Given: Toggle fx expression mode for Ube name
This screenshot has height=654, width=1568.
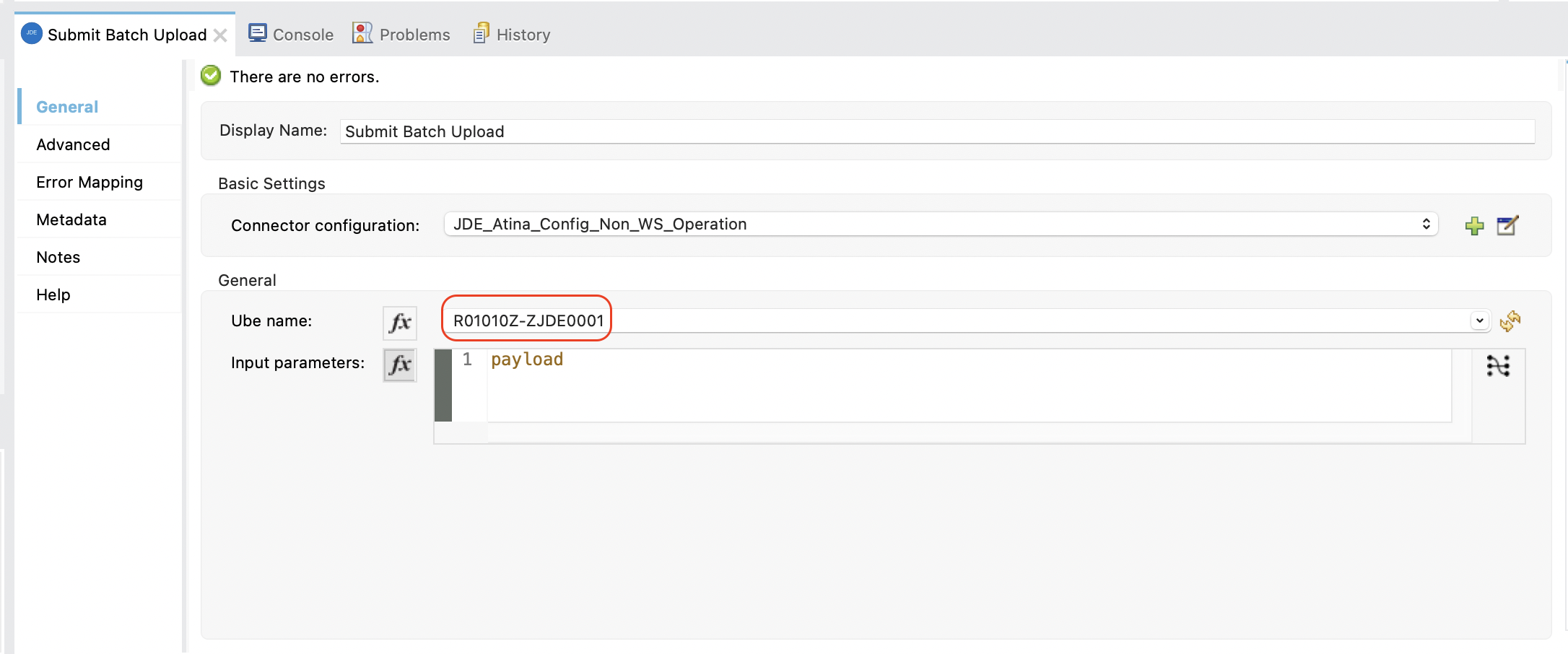Looking at the screenshot, I should pos(400,322).
